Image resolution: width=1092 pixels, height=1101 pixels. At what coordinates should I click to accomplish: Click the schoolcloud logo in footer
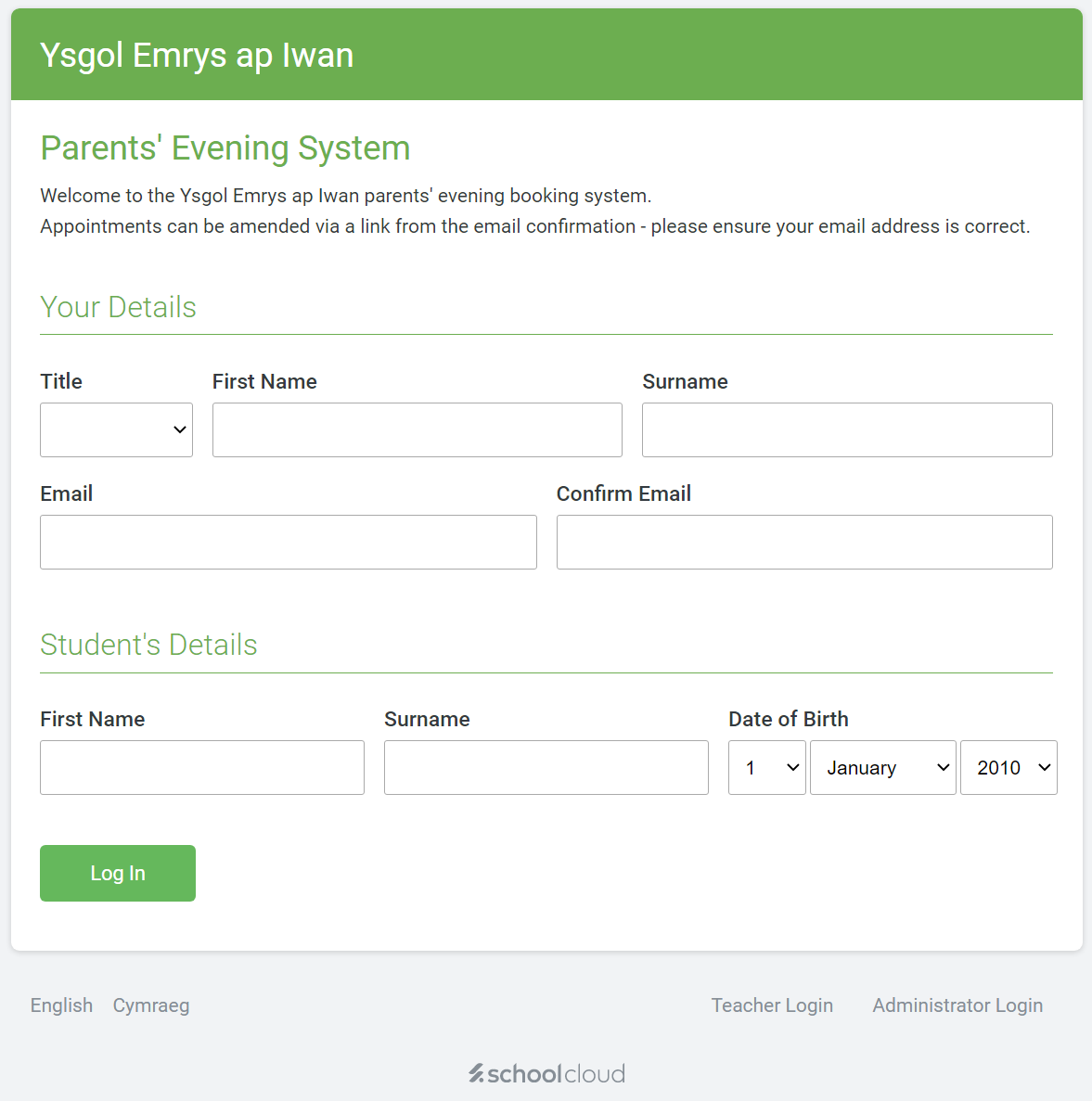[x=546, y=1073]
